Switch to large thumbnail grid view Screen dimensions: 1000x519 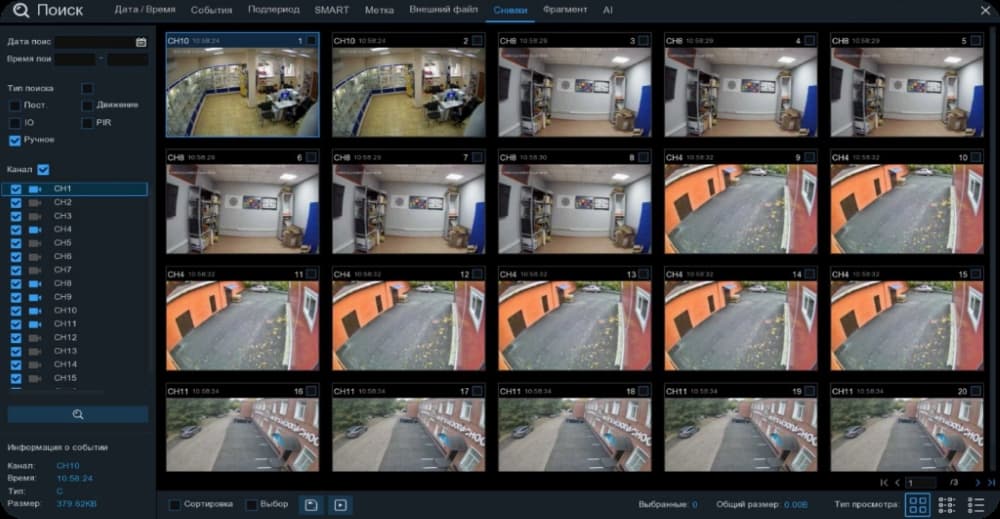point(918,505)
